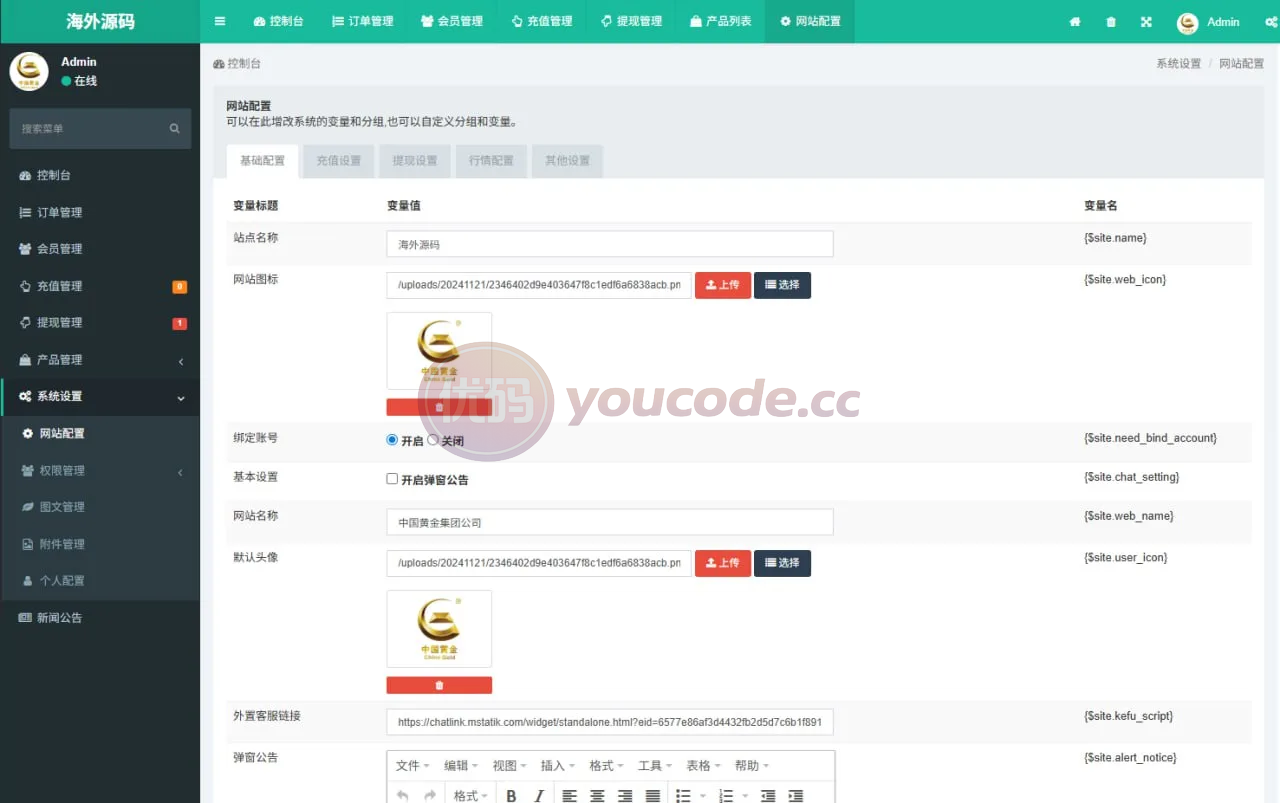Open the 文件 menu in the editor
Screen dimensions: 1280x803
click(412, 765)
